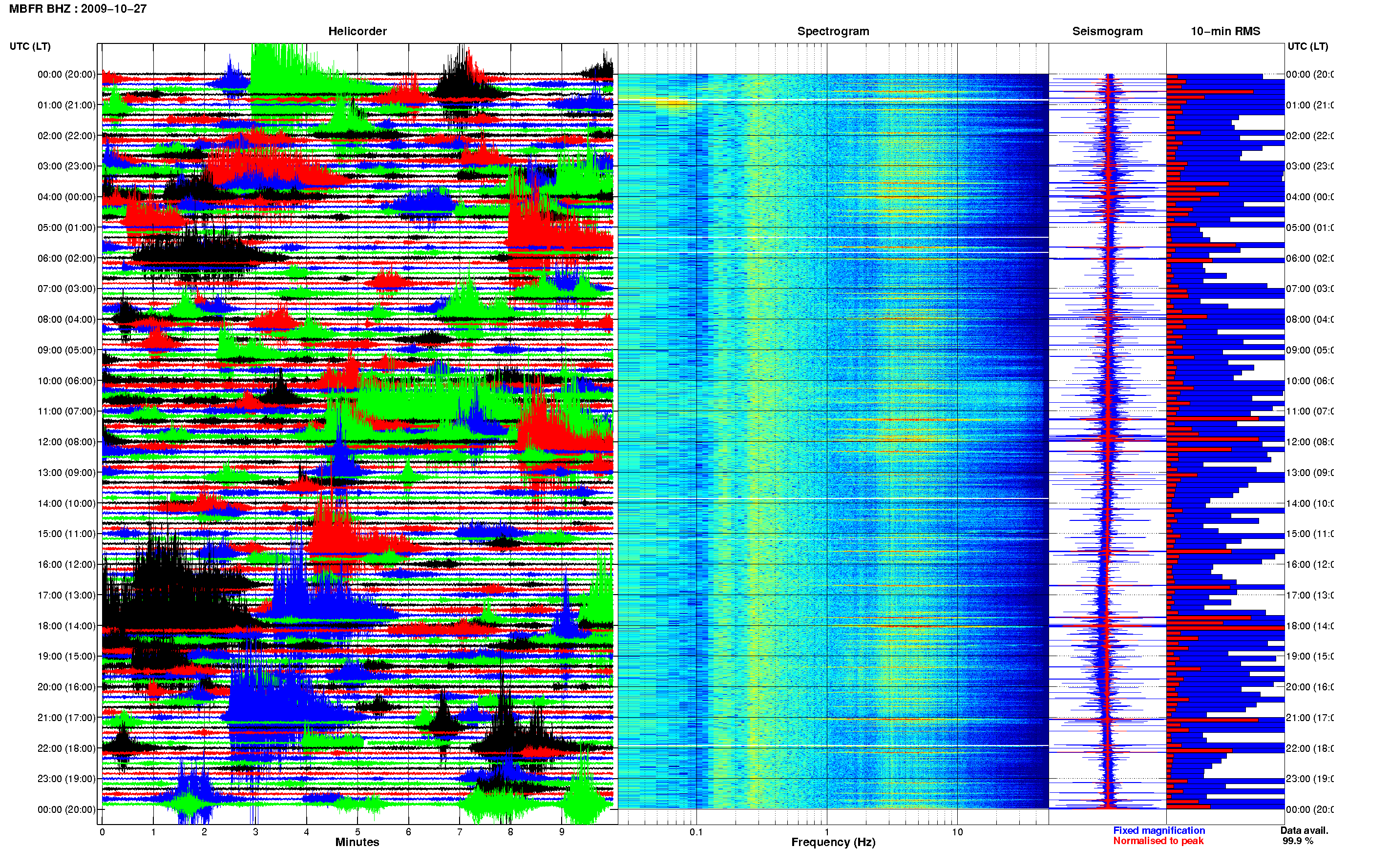Click the right-side 12:00 time label
Image resolution: width=1389 pixels, height=868 pixels.
pos(1310,441)
